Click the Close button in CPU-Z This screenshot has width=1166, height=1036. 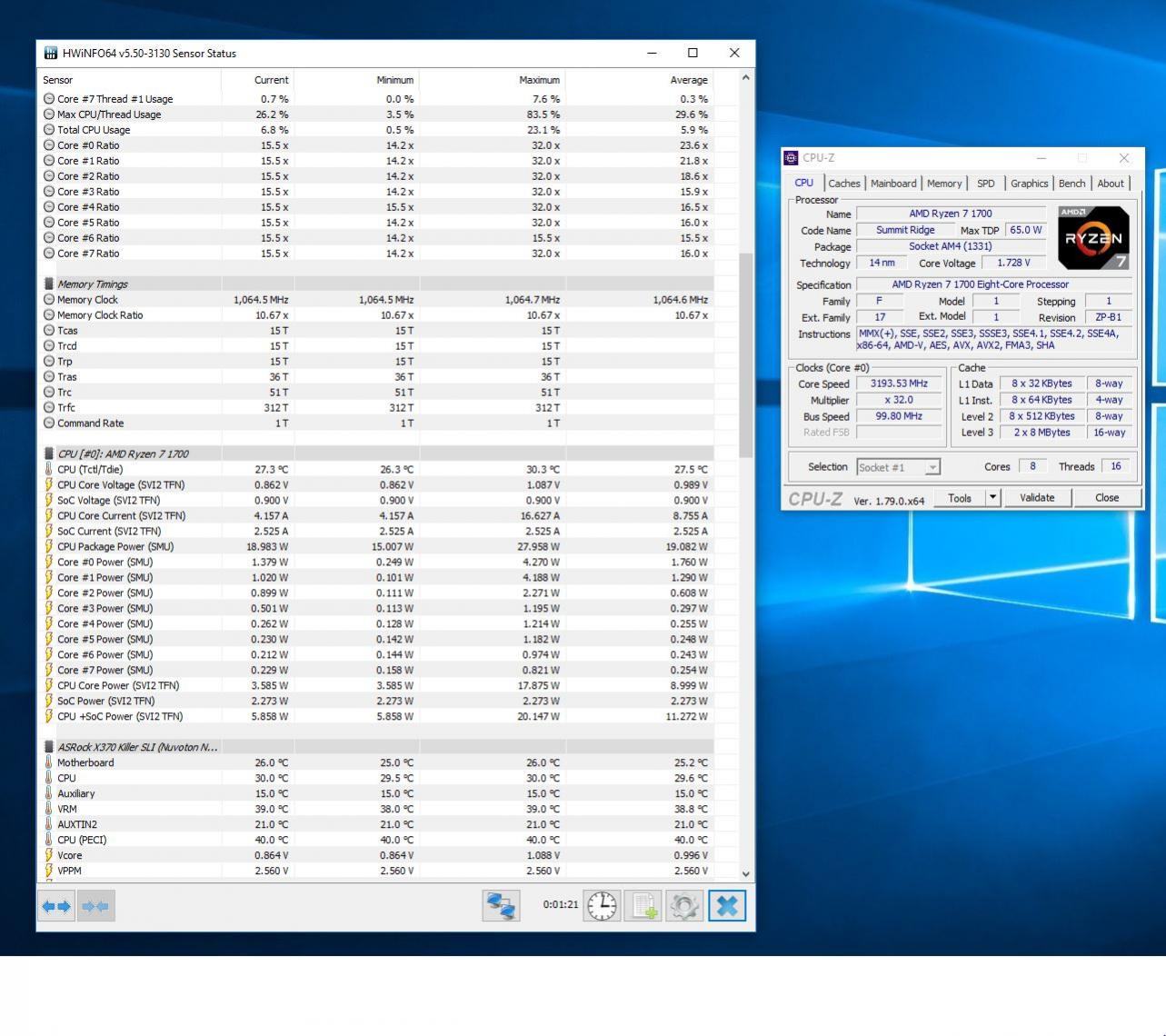(x=1107, y=497)
